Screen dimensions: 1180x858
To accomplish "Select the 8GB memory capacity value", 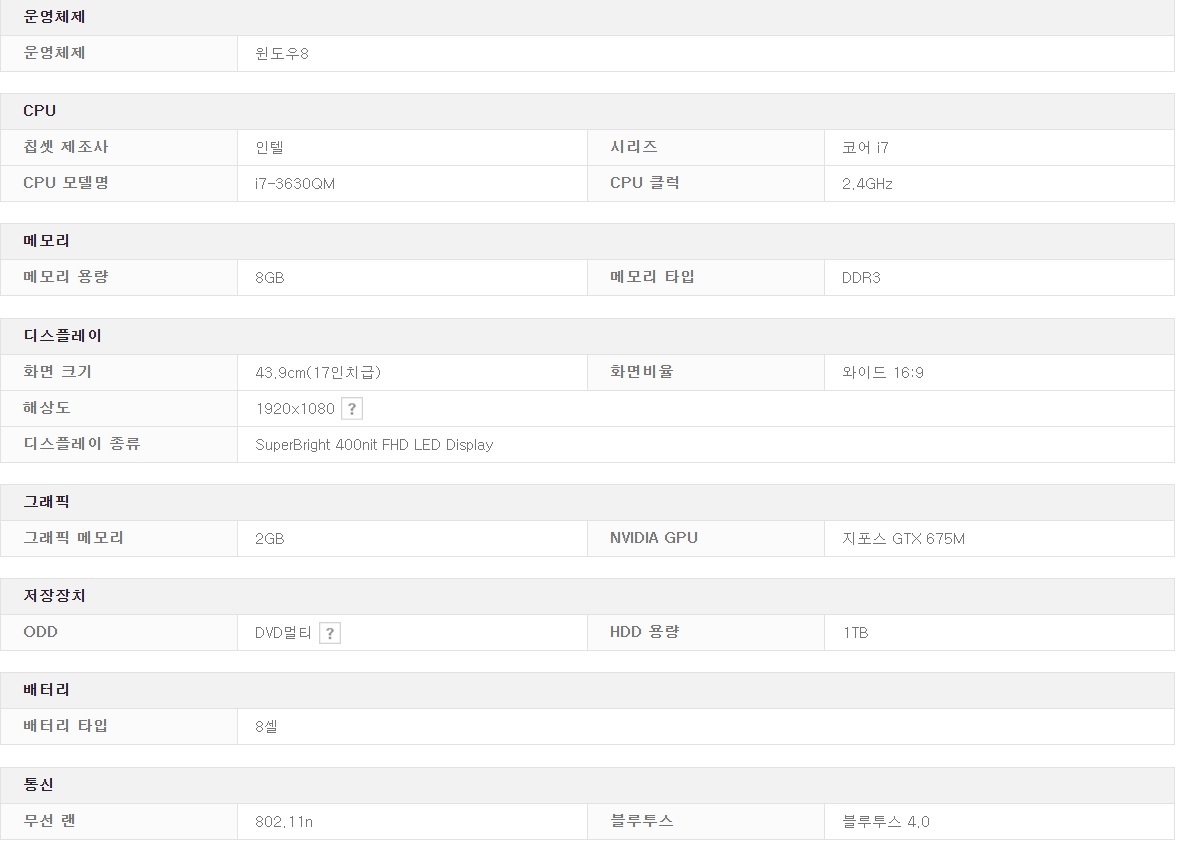I will (x=270, y=278).
